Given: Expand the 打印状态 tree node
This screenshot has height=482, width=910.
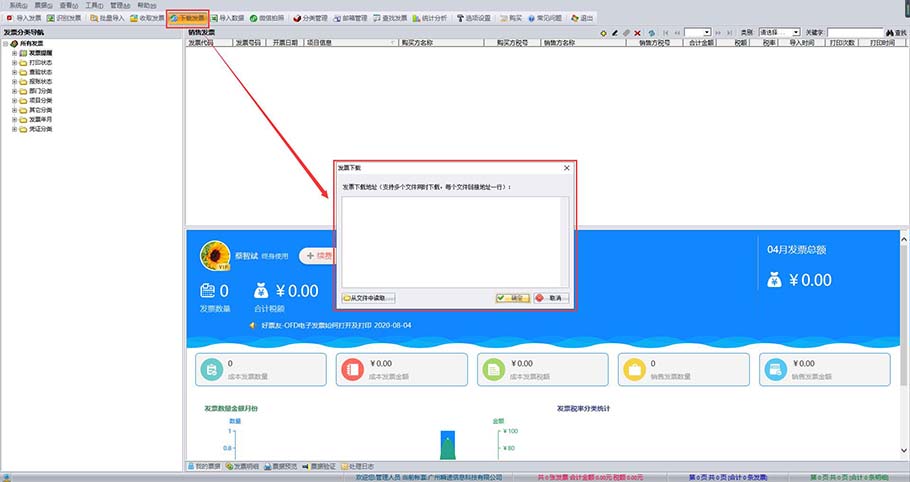Looking at the screenshot, I should click(15, 63).
